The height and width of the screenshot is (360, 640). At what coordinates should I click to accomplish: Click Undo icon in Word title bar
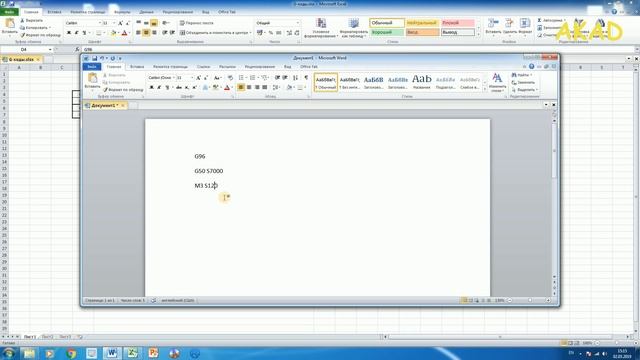pyautogui.click(x=102, y=58)
